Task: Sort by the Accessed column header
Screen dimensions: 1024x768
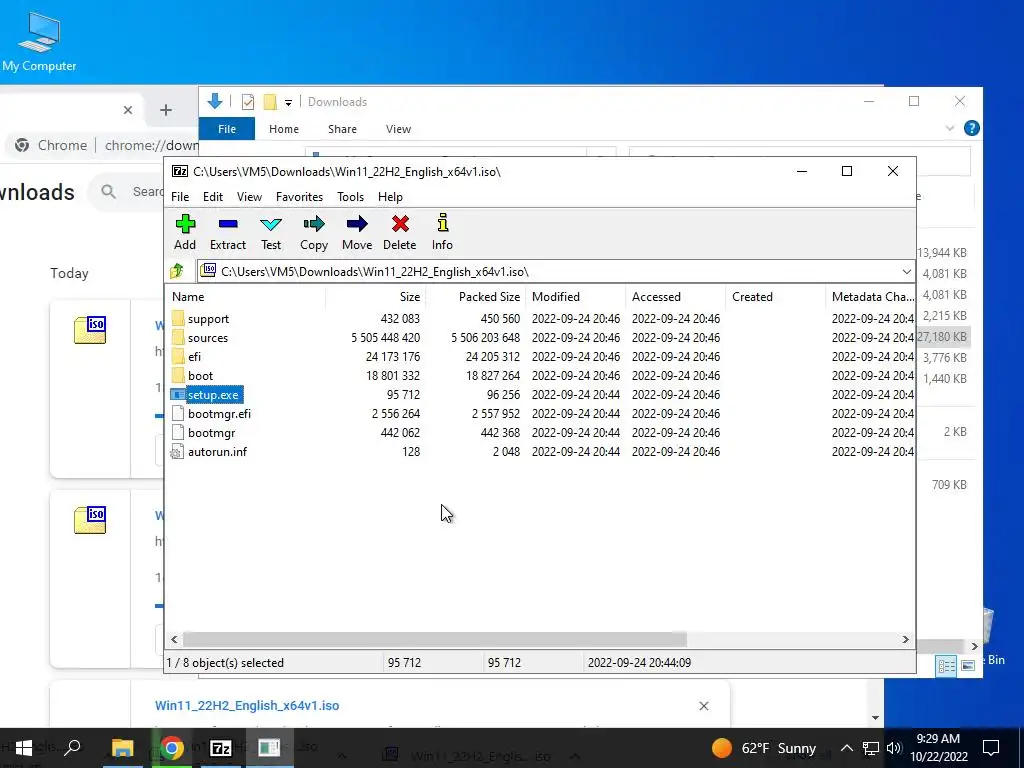Action: click(675, 296)
